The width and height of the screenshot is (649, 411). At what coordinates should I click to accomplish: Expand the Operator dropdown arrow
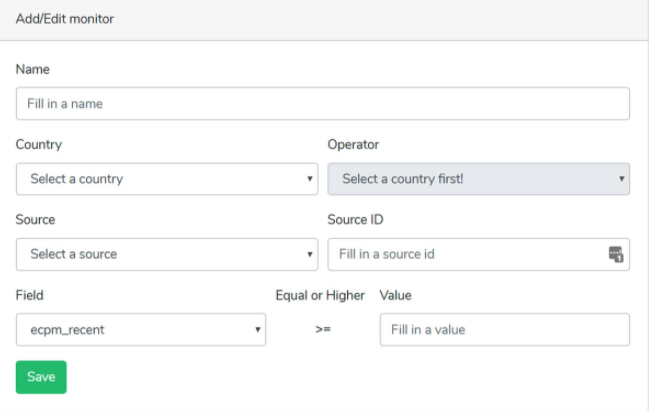pyautogui.click(x=621, y=179)
